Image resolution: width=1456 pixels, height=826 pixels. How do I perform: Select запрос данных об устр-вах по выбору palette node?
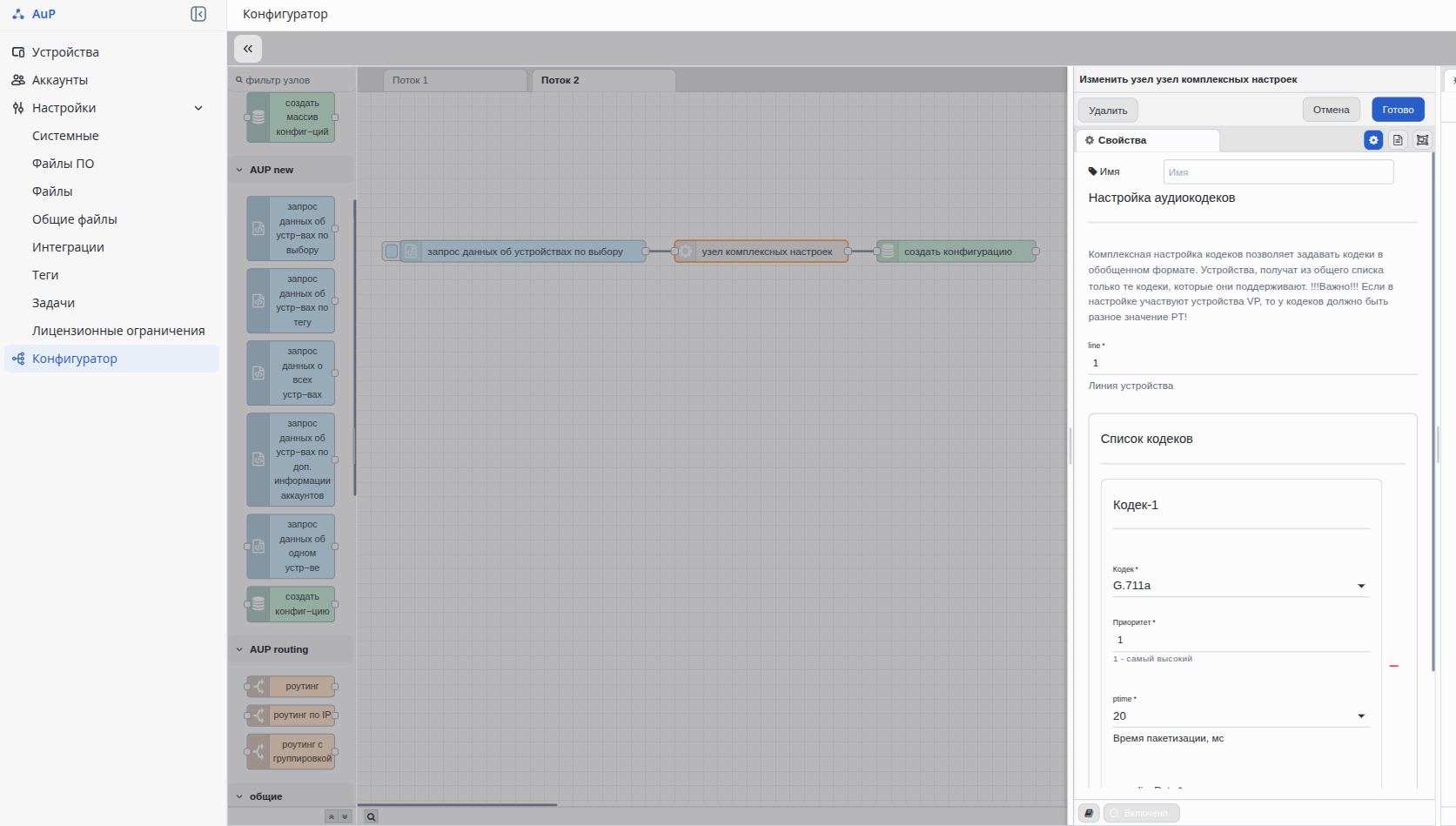(291, 228)
